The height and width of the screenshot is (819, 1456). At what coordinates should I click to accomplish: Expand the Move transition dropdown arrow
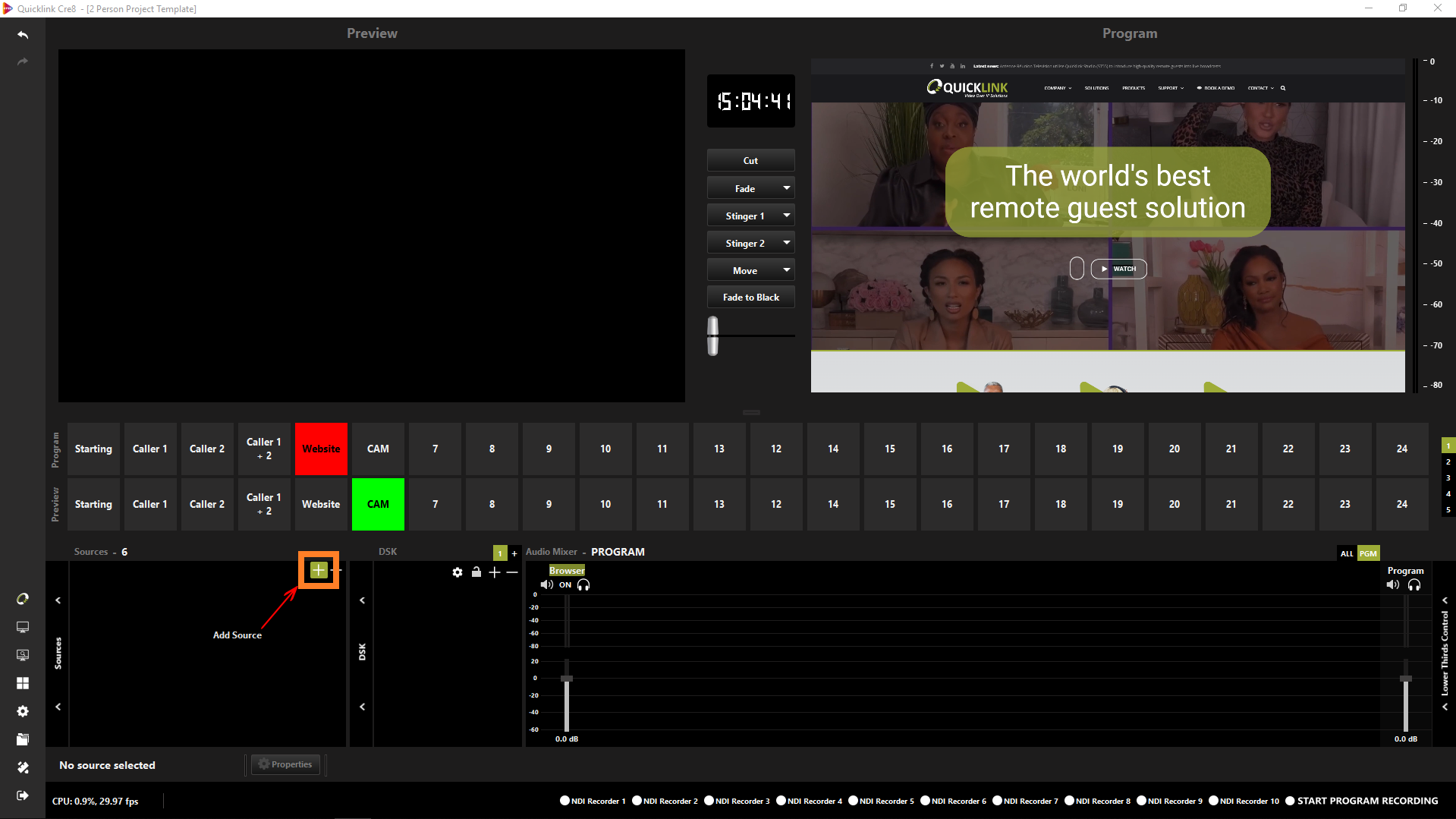click(787, 270)
